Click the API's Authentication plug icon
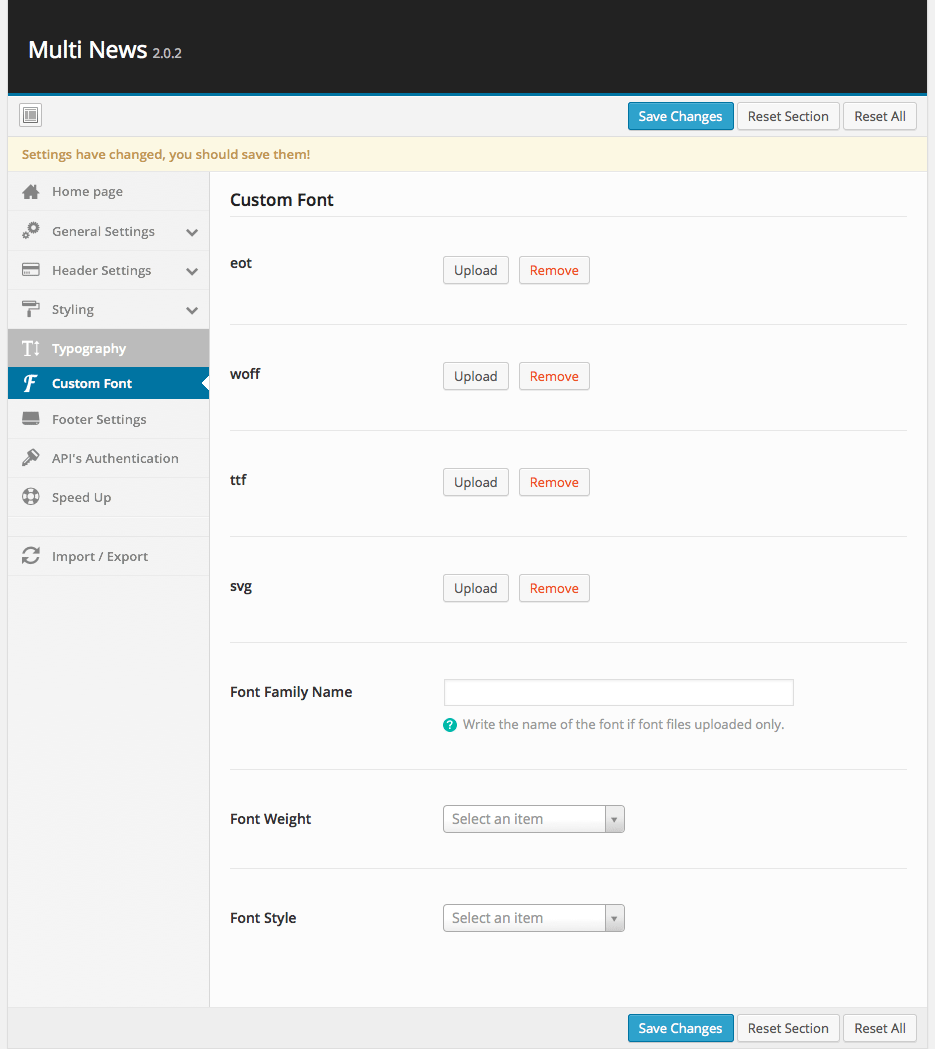935x1049 pixels. 31,458
